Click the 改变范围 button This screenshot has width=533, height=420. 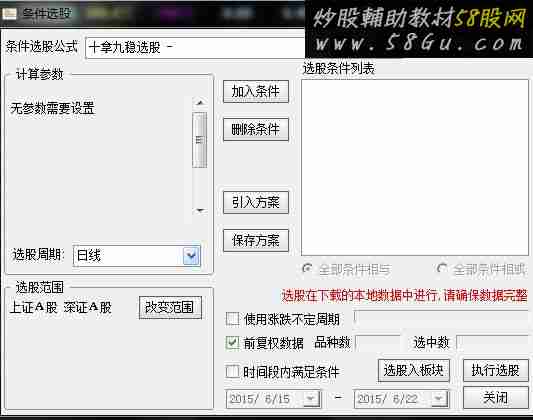click(x=170, y=308)
